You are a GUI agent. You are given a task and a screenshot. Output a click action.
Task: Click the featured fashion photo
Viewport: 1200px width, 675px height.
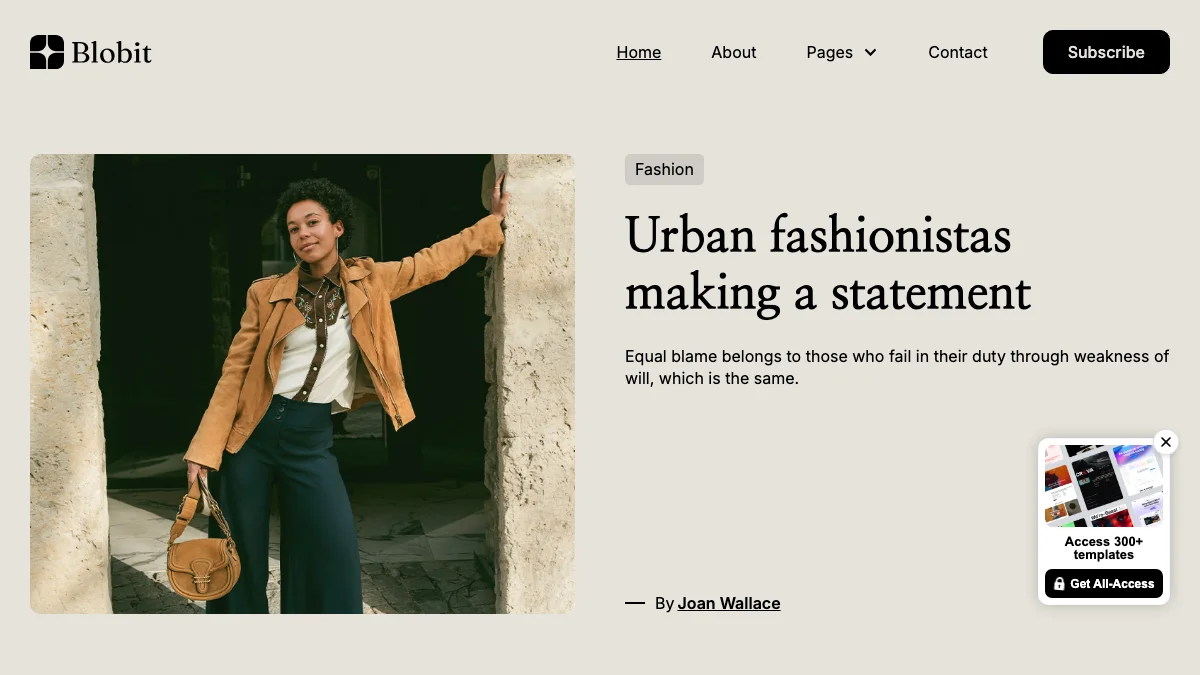[x=302, y=384]
